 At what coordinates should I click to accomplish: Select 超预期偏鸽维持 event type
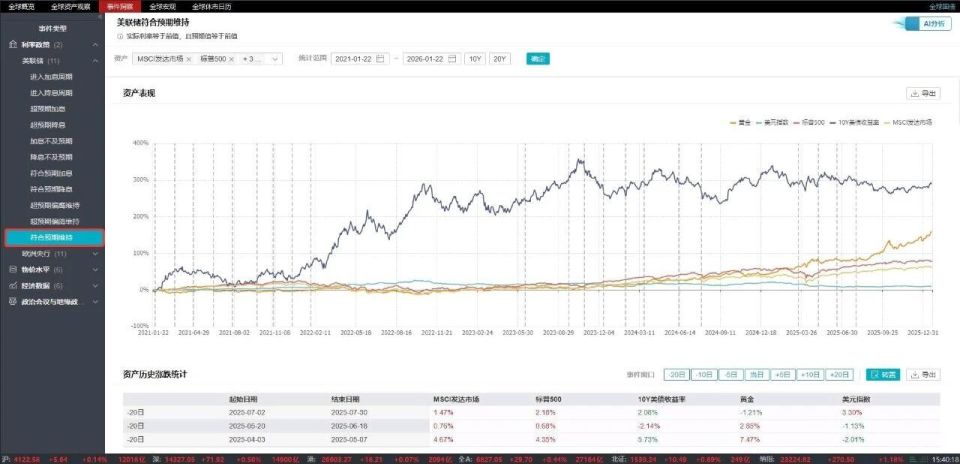[55, 221]
